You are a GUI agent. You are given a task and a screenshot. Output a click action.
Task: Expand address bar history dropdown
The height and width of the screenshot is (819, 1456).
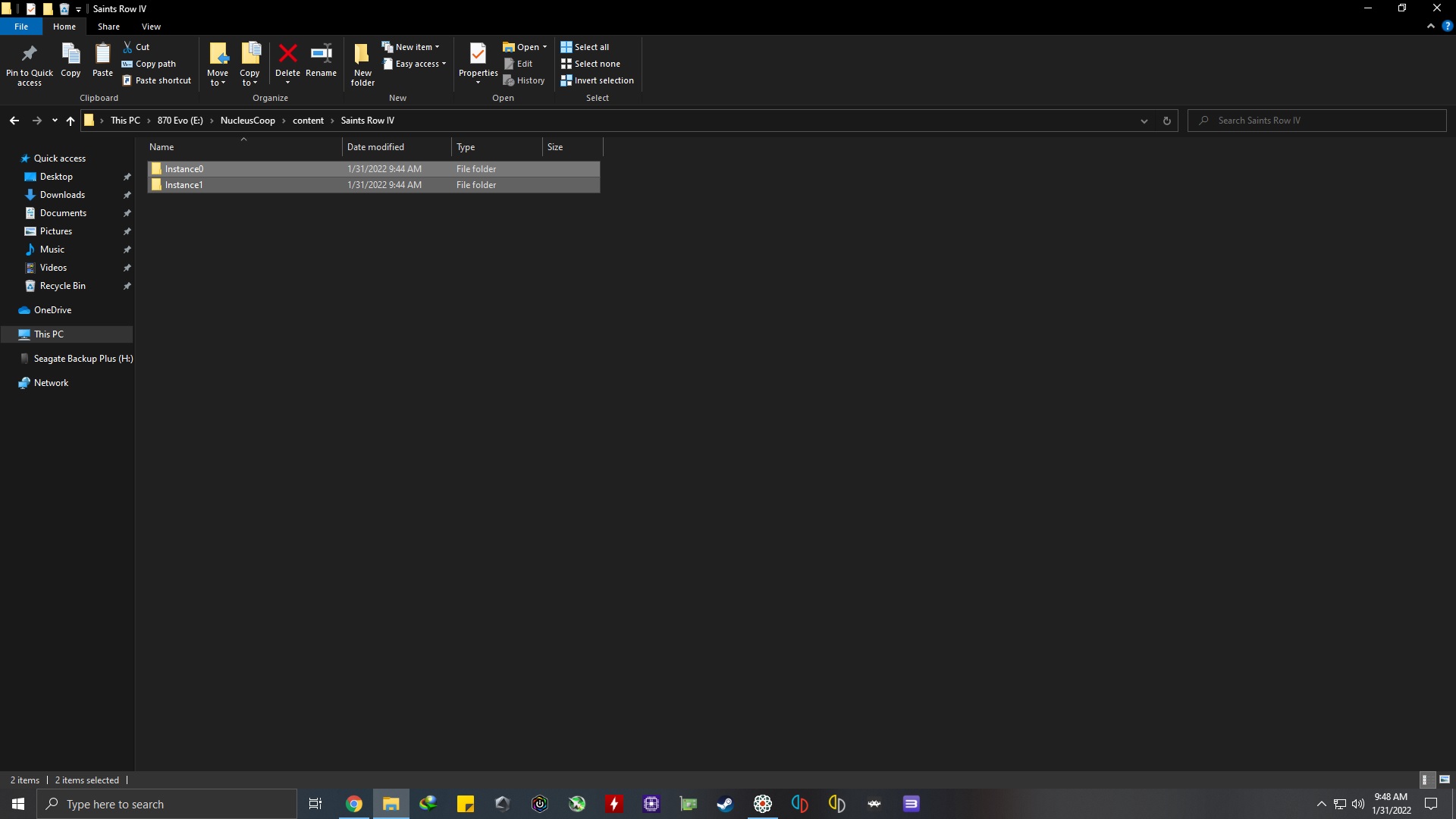[1144, 121]
